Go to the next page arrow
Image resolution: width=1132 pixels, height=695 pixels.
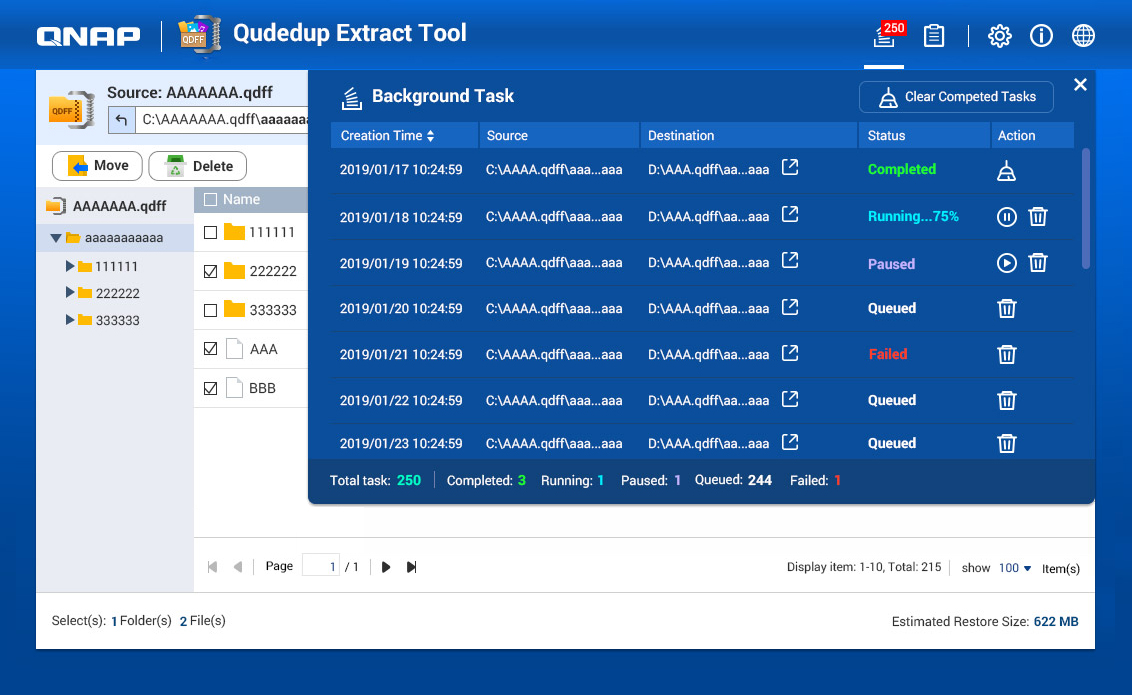pyautogui.click(x=386, y=567)
